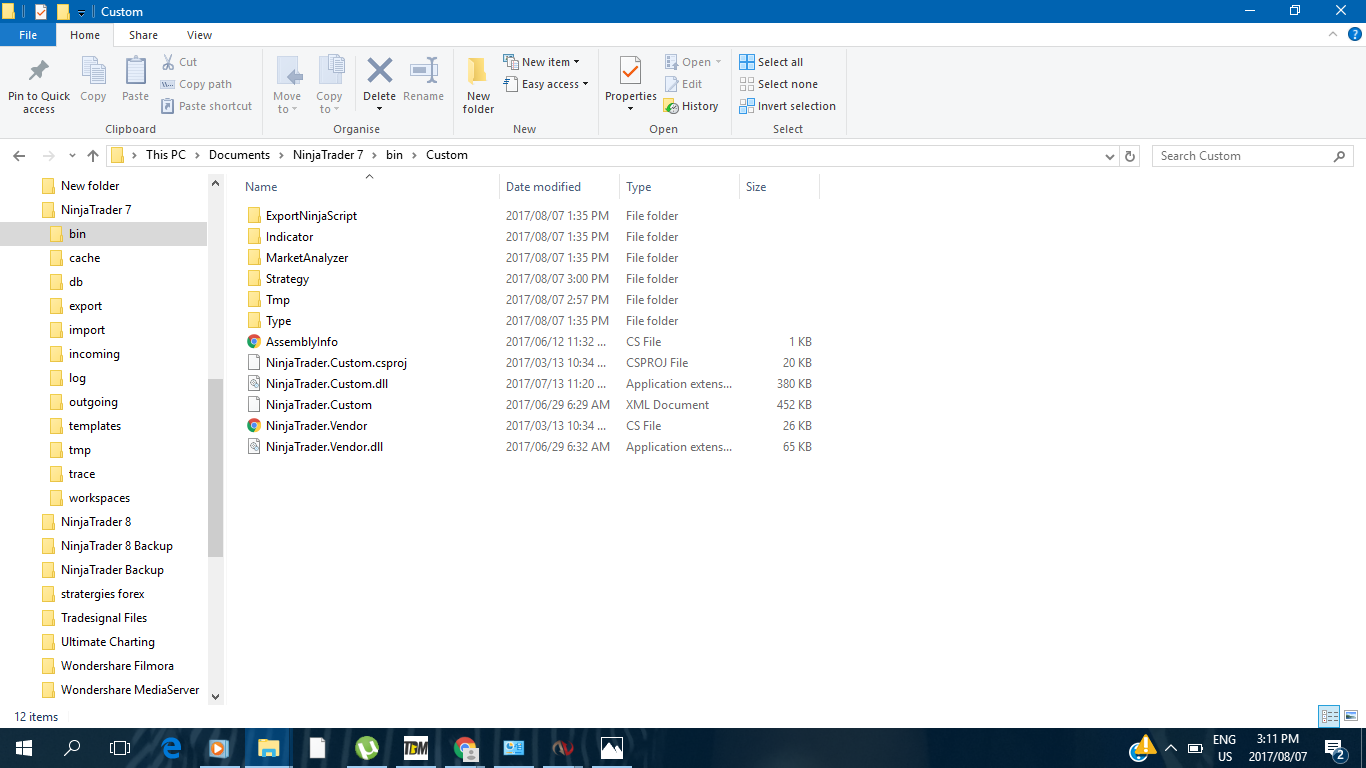Select NinjaTrader 8 in navigation pane
The image size is (1366, 768).
point(96,522)
